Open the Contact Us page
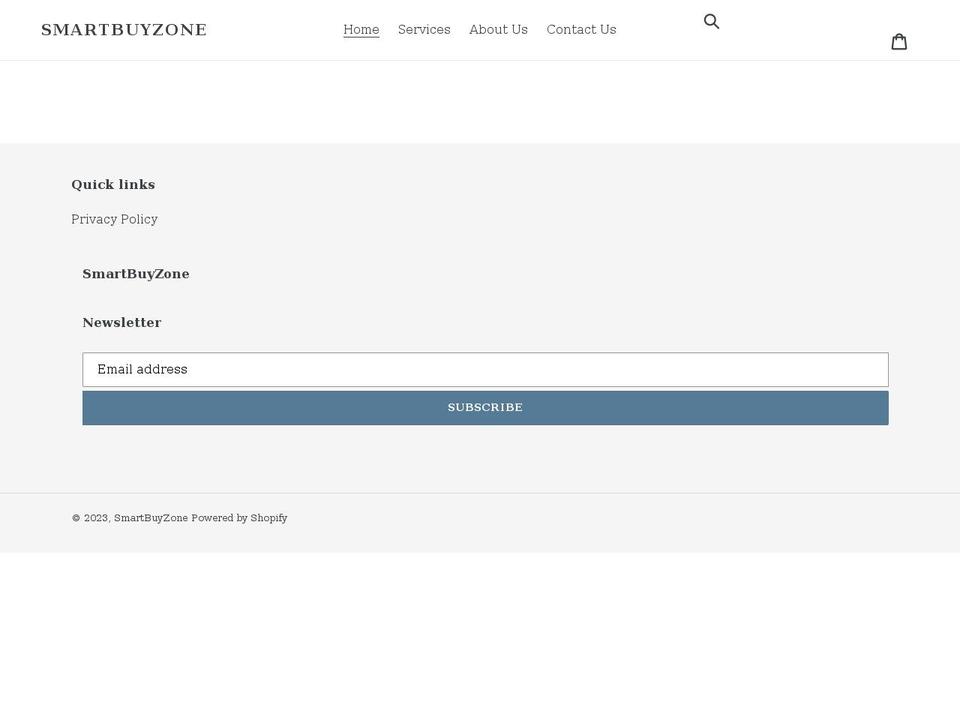 pyautogui.click(x=582, y=29)
